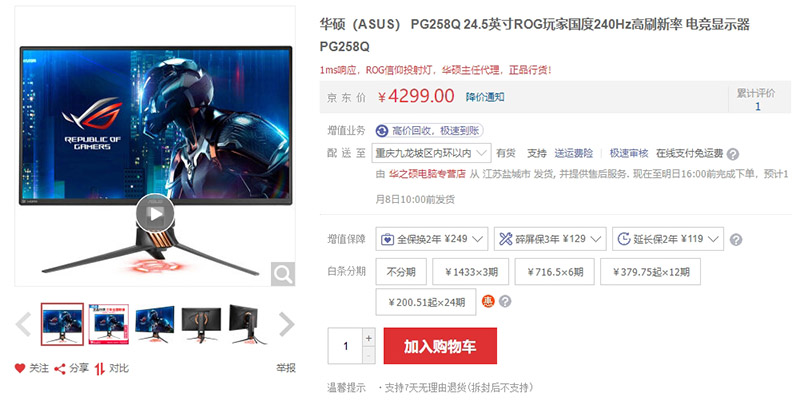Select the rear-view monitor thumbnail
This screenshot has height=401, width=800.
201,324
